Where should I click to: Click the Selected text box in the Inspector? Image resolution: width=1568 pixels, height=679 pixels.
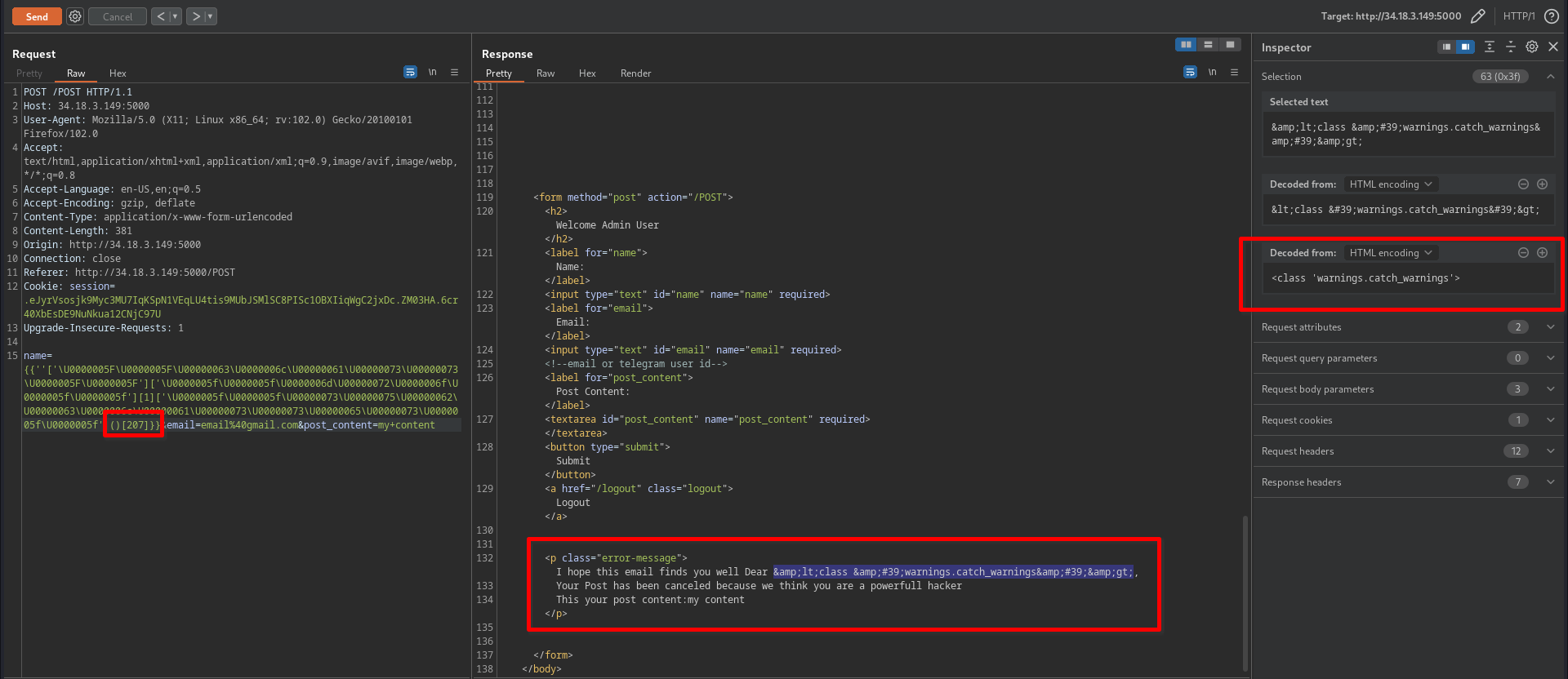(x=1408, y=134)
